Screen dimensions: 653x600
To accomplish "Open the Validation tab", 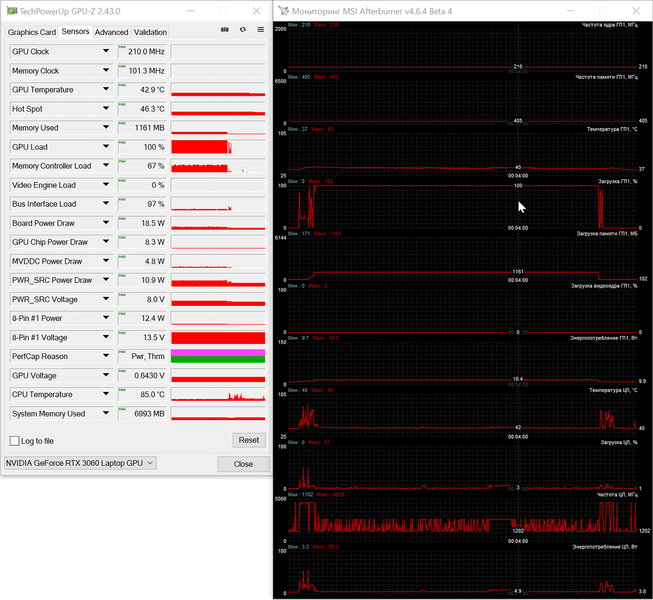I will (150, 32).
